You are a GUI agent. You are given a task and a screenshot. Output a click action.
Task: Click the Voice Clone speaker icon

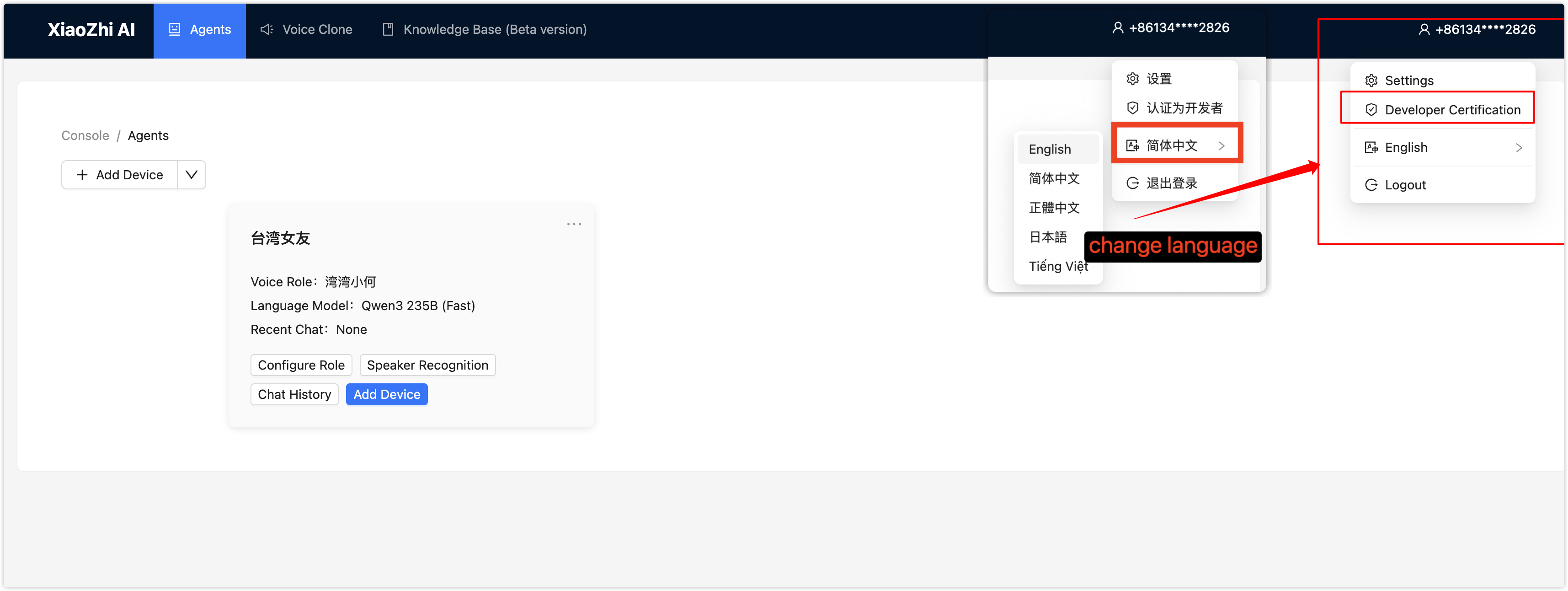267,29
